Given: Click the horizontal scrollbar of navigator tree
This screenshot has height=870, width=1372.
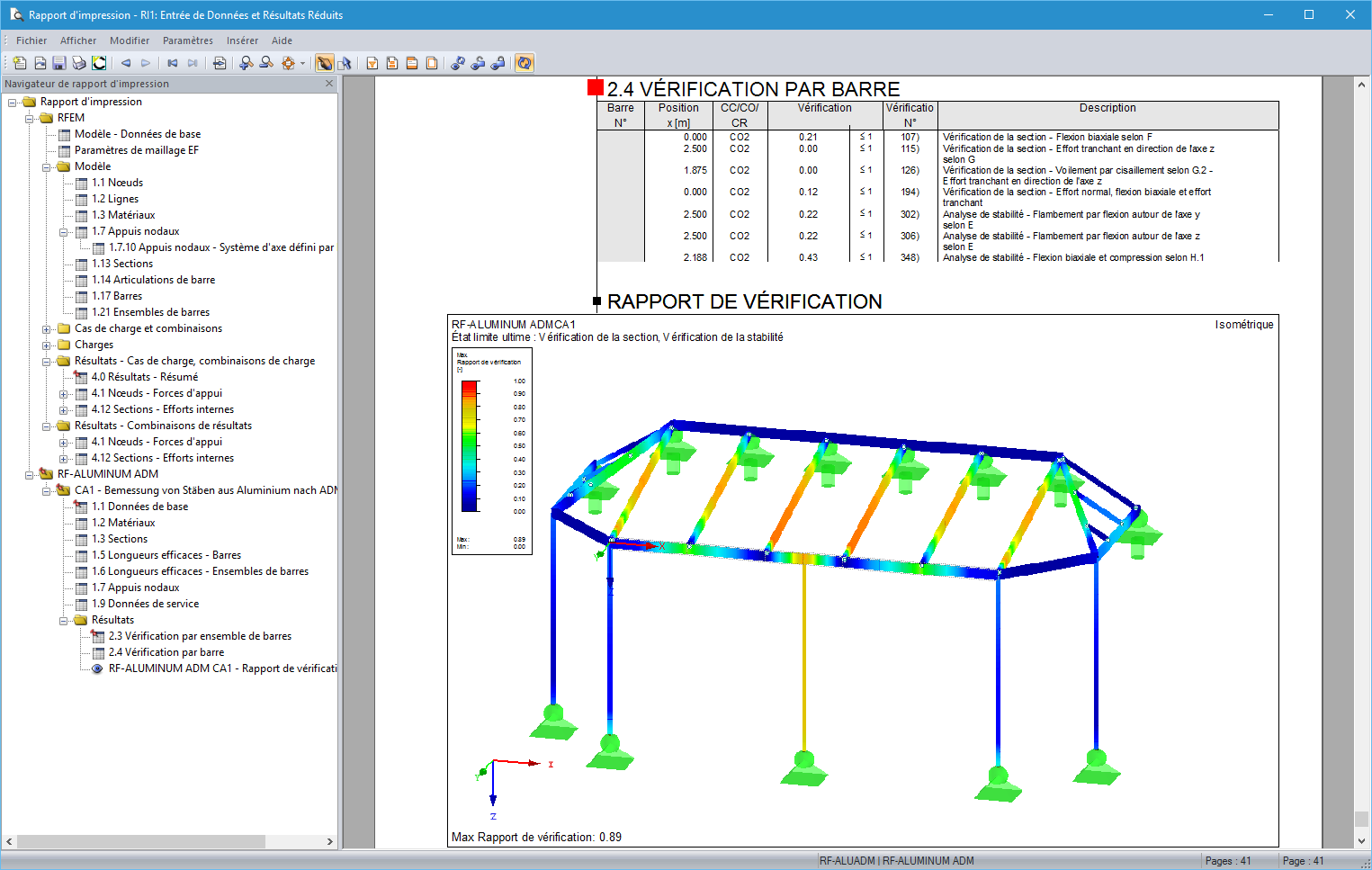Looking at the screenshot, I should point(141,841).
